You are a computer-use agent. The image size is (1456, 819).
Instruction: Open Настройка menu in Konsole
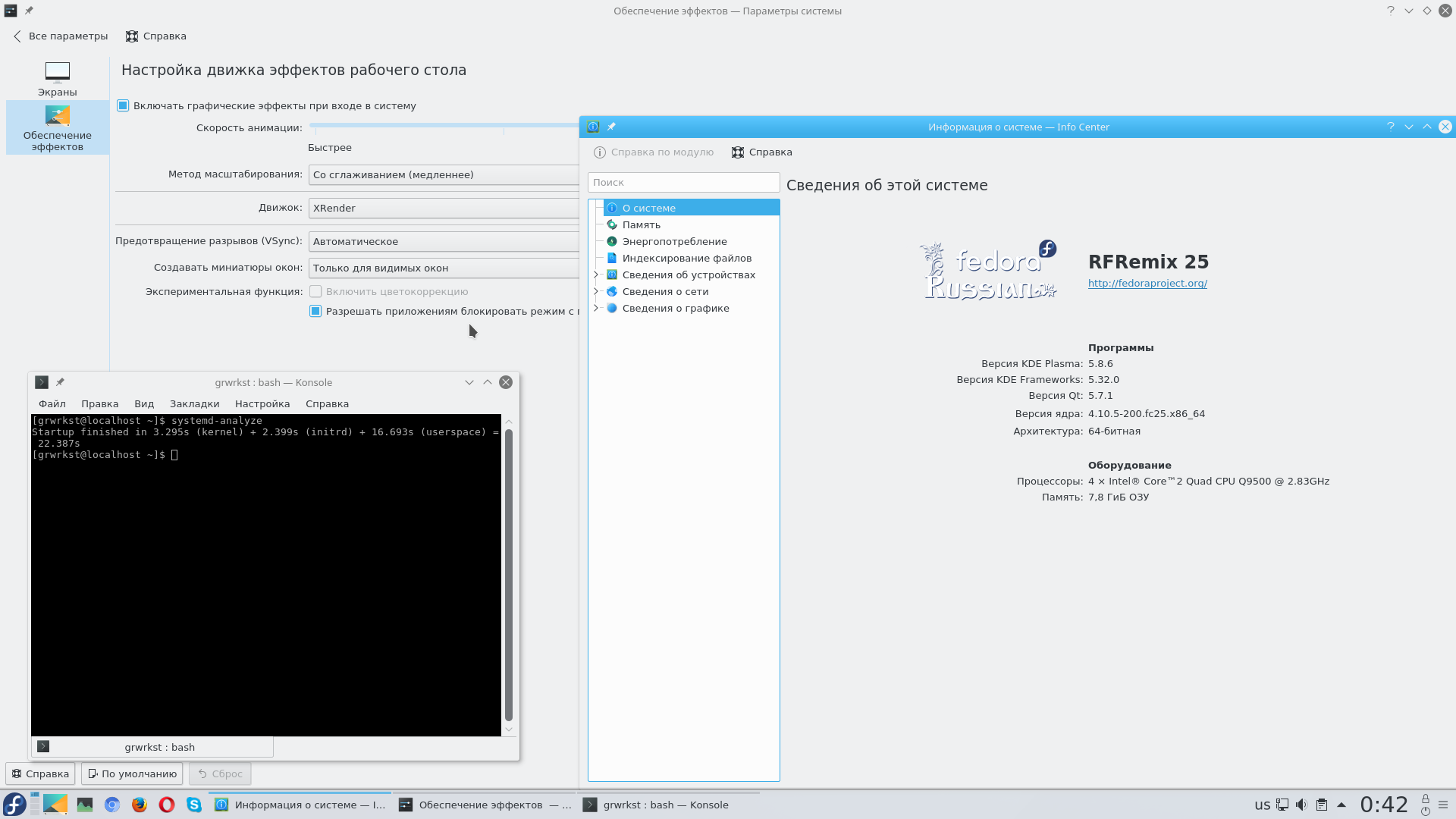point(262,403)
